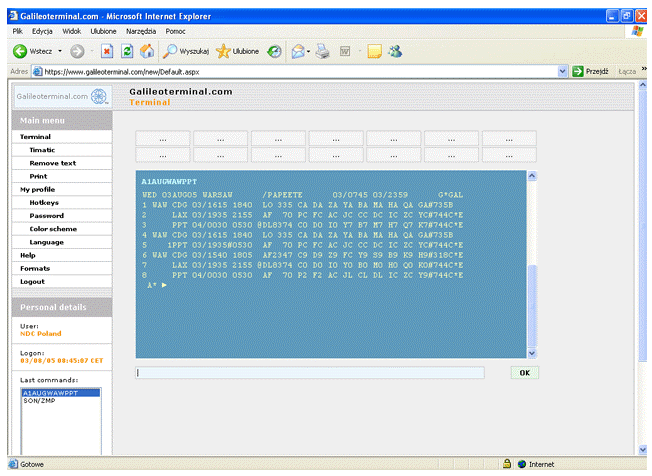Open Password settings
This screenshot has width=652, height=476.
click(62, 216)
